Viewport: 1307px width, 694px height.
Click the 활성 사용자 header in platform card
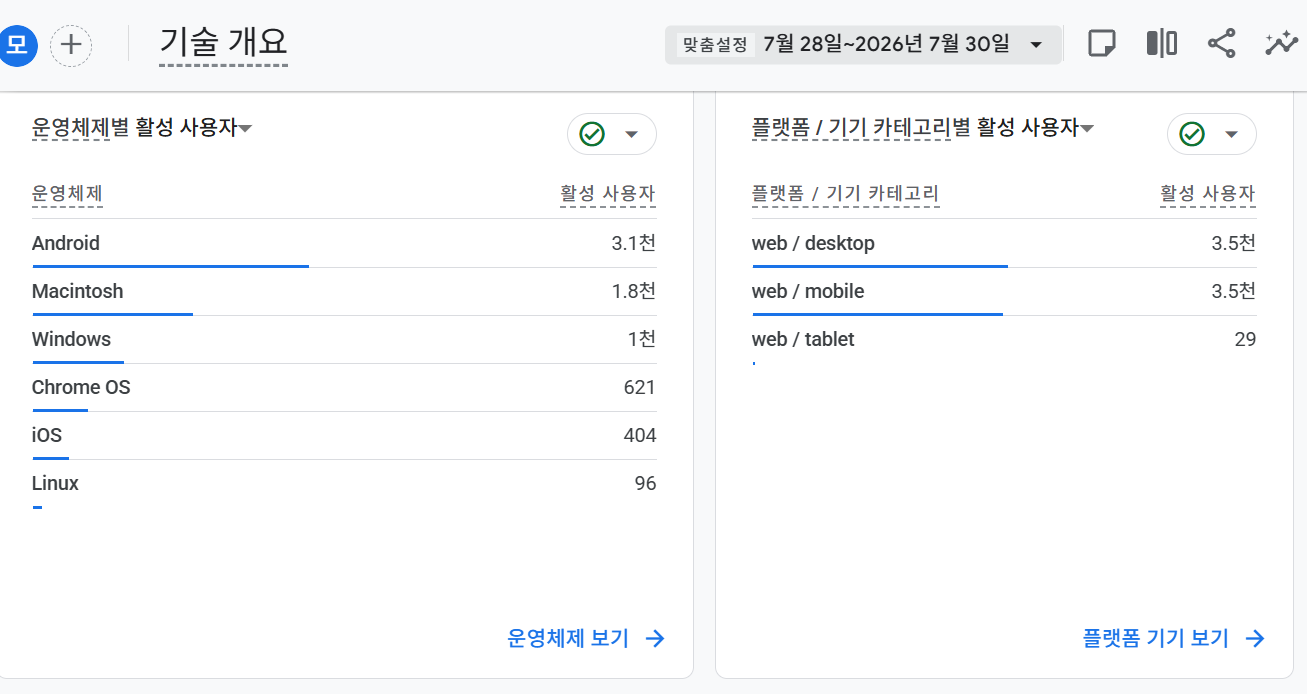tap(1208, 194)
